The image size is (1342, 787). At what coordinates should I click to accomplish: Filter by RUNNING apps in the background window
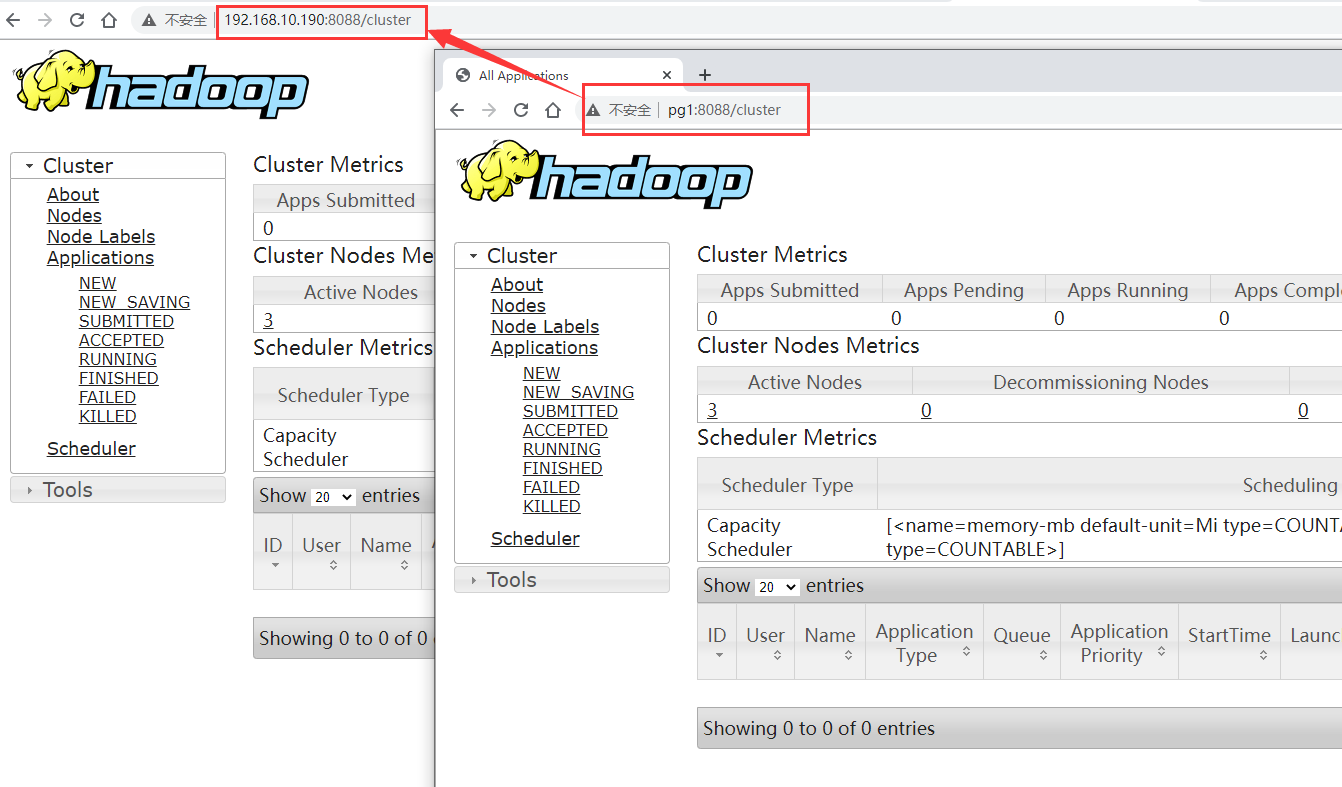(x=118, y=359)
